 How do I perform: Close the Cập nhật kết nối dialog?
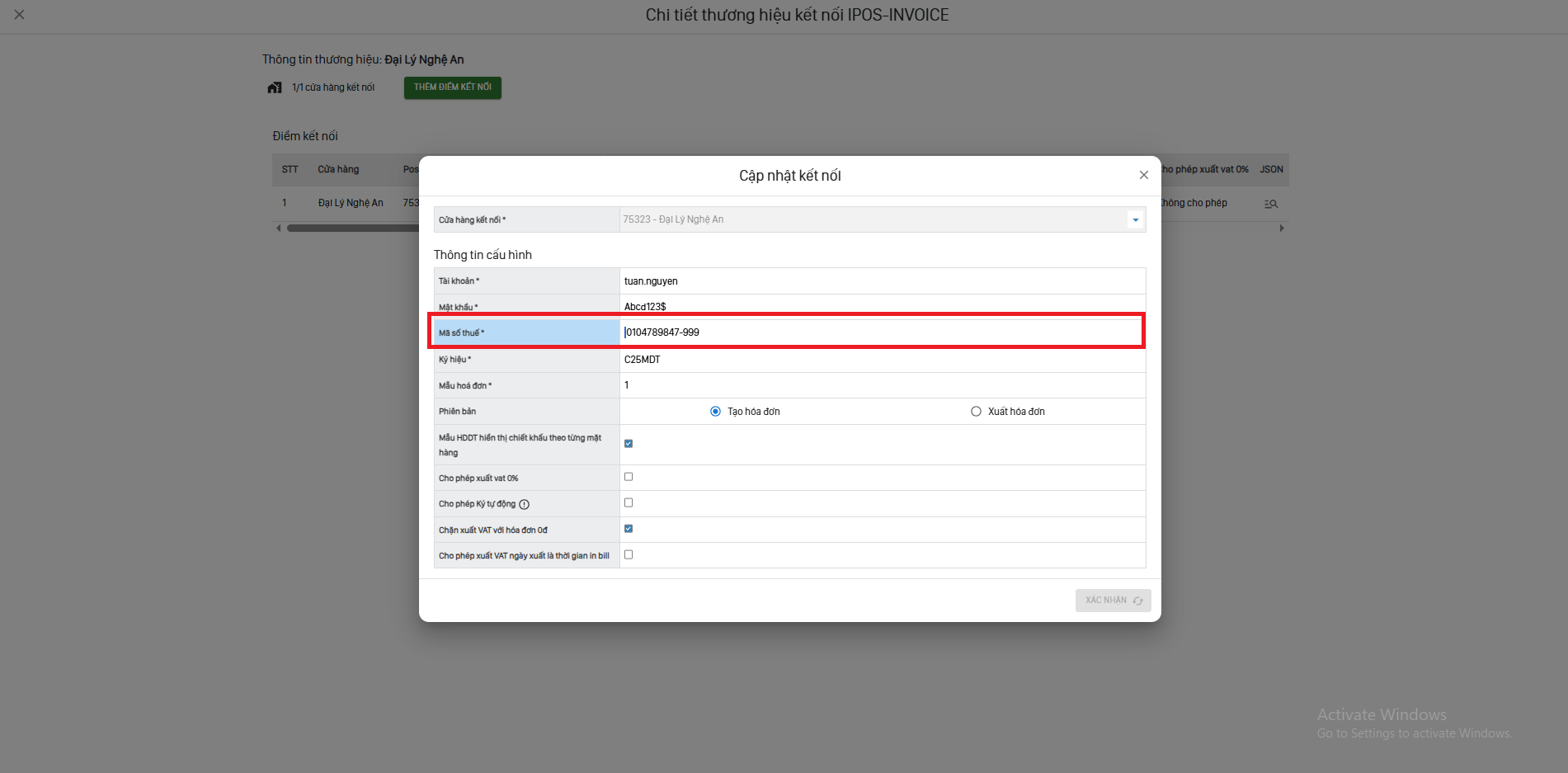pos(1143,175)
